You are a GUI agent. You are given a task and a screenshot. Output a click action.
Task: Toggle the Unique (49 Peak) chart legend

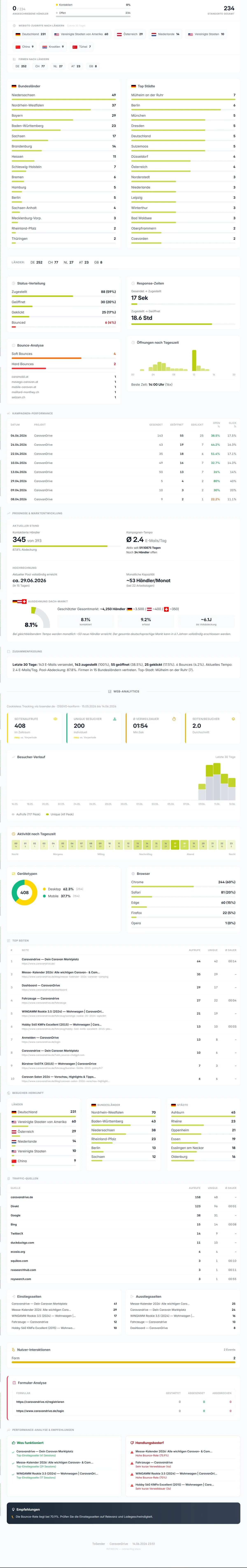(x=60, y=814)
